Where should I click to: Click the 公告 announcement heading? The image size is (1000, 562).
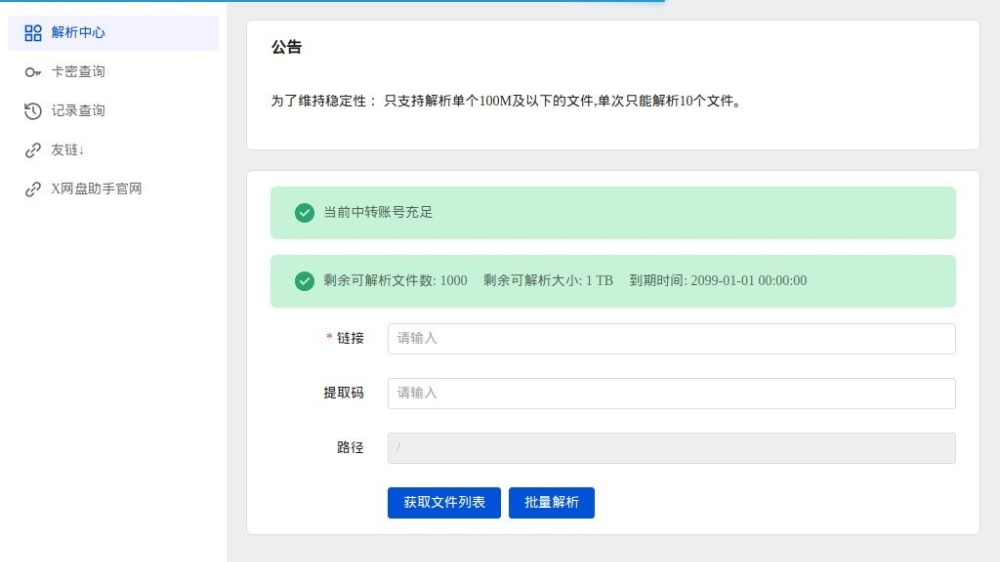(x=286, y=47)
